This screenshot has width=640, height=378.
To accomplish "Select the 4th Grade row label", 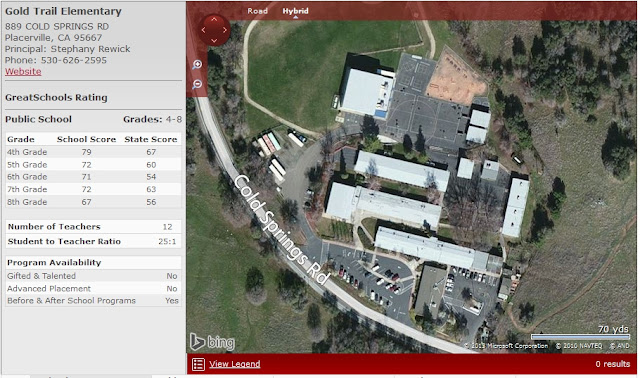I will [x=27, y=152].
